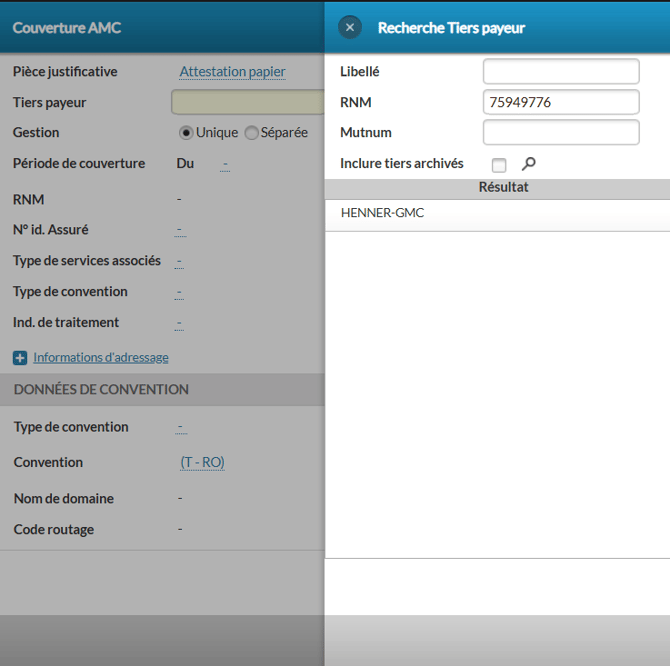This screenshot has height=666, width=670.
Task: Click the Tiers payeur field
Action: pyautogui.click(x=248, y=103)
